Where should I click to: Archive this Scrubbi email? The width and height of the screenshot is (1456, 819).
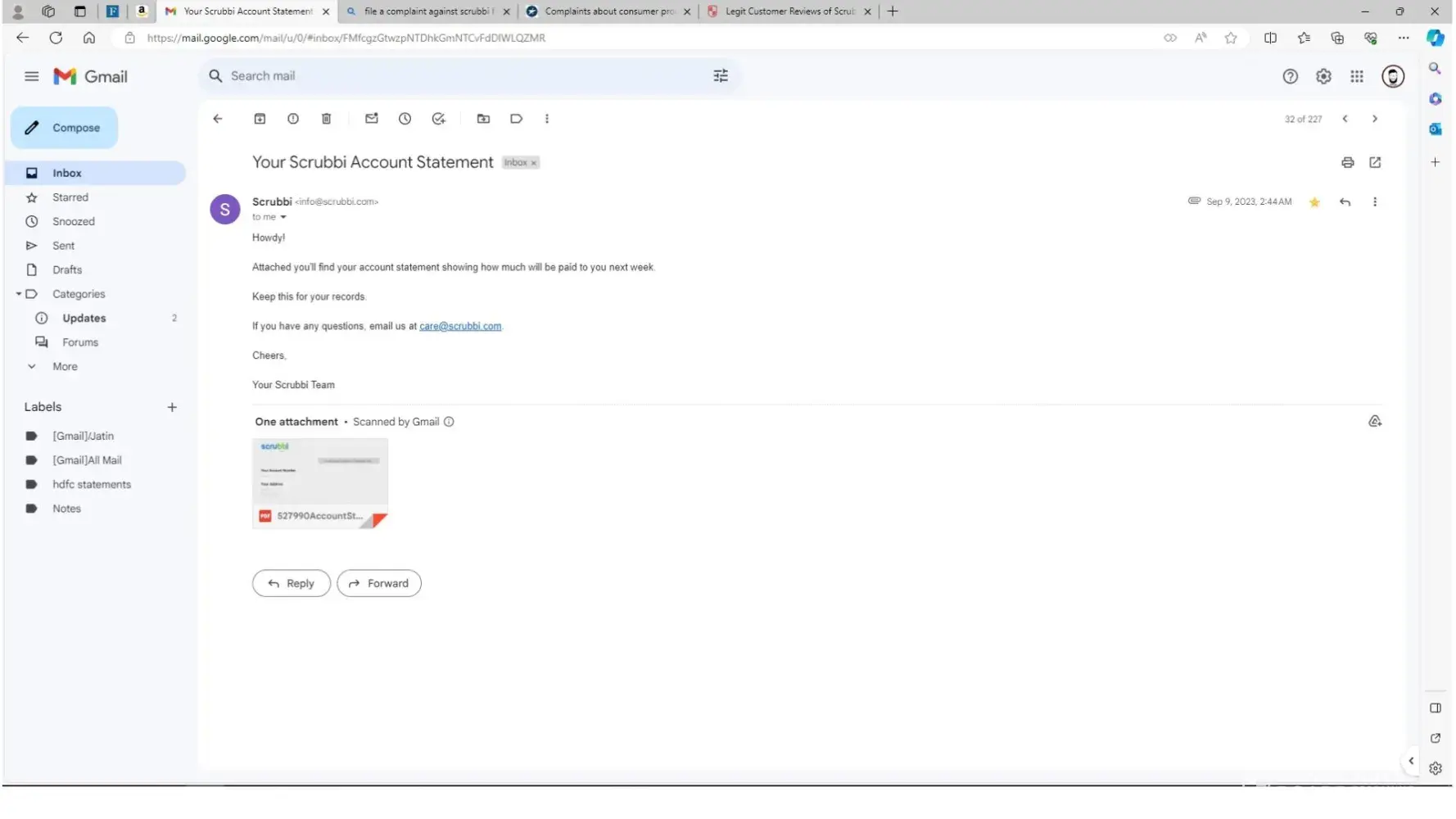260,119
